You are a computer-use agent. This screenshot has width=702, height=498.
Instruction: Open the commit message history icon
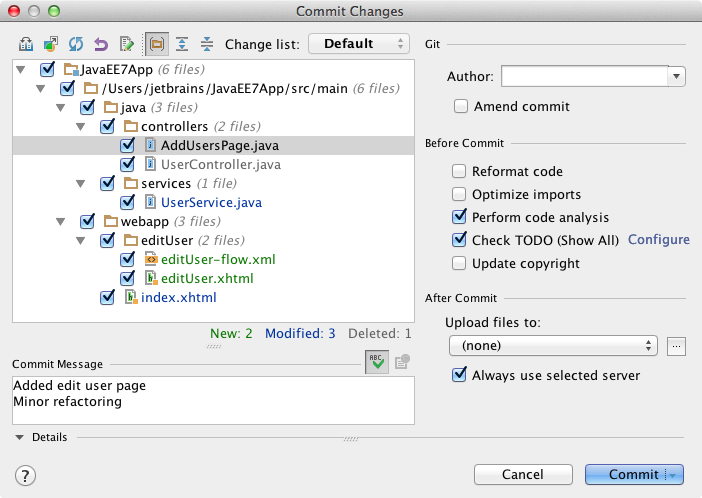402,362
